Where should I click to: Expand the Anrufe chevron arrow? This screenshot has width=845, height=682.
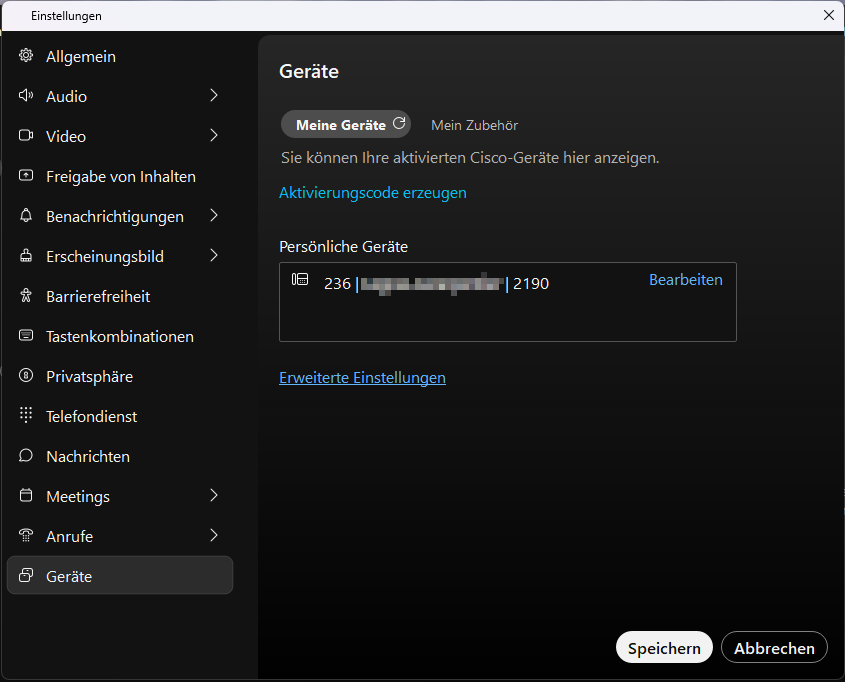click(214, 536)
